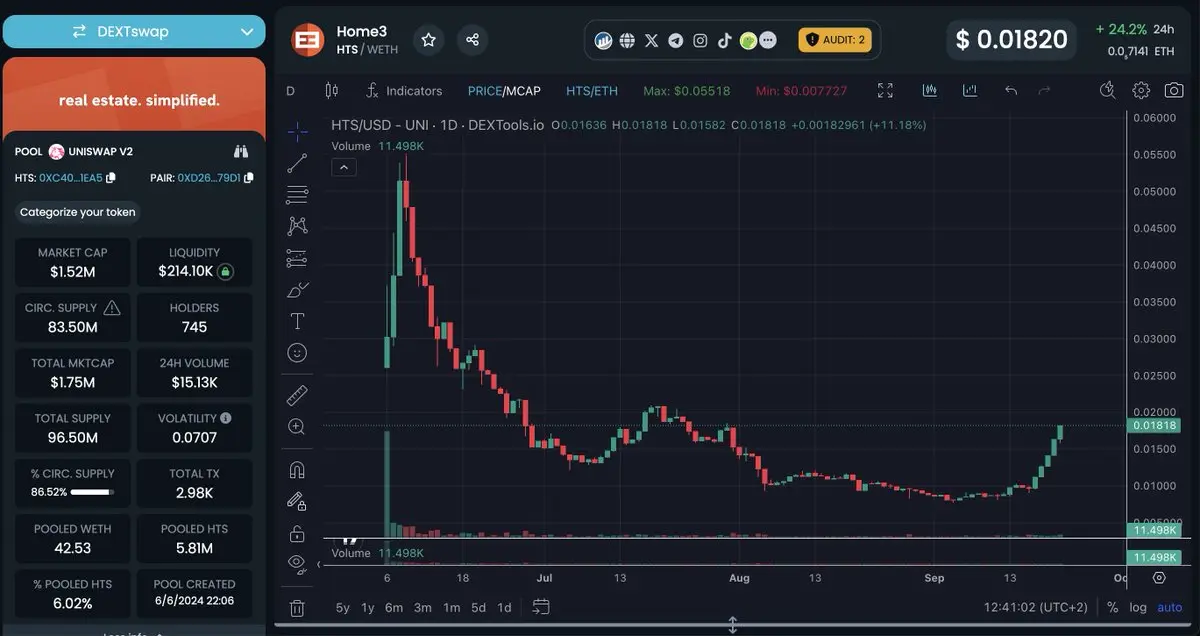Select the 1m time range

point(452,607)
